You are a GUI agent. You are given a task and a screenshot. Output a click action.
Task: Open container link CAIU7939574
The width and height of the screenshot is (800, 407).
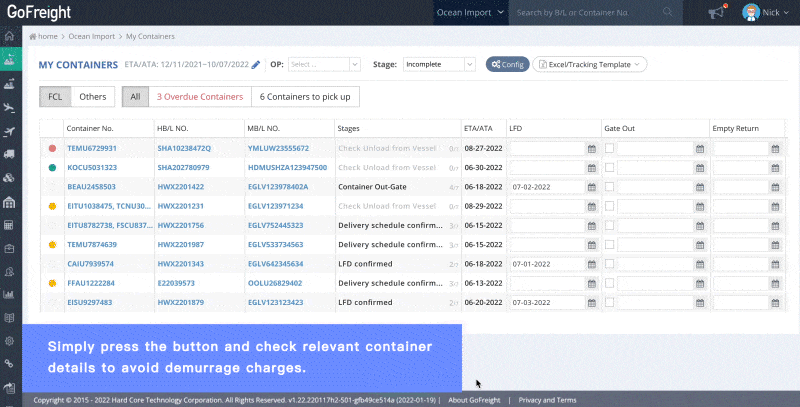[90, 263]
